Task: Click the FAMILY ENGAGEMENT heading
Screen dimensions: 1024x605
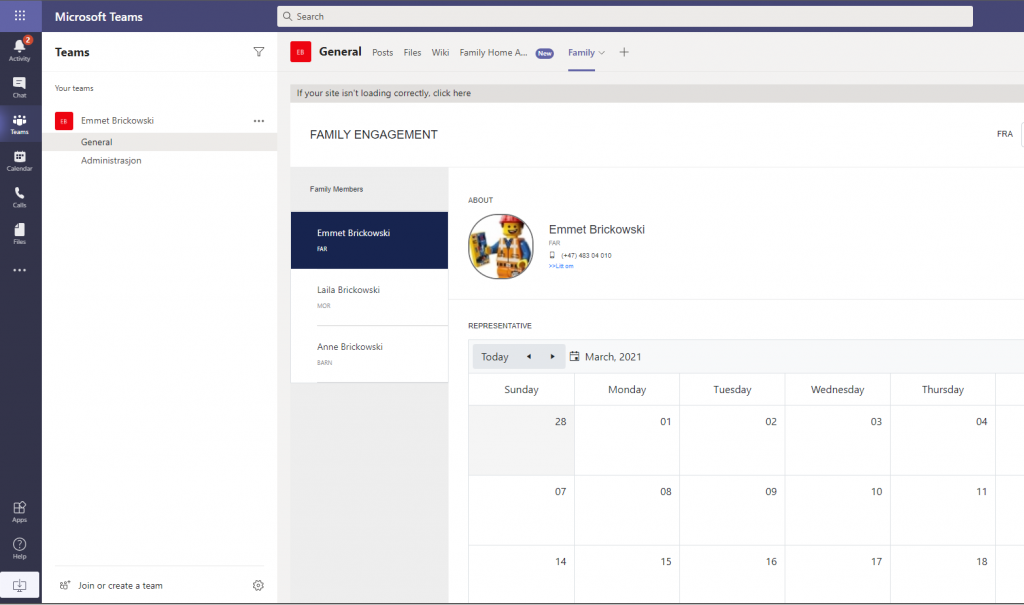Action: [374, 135]
